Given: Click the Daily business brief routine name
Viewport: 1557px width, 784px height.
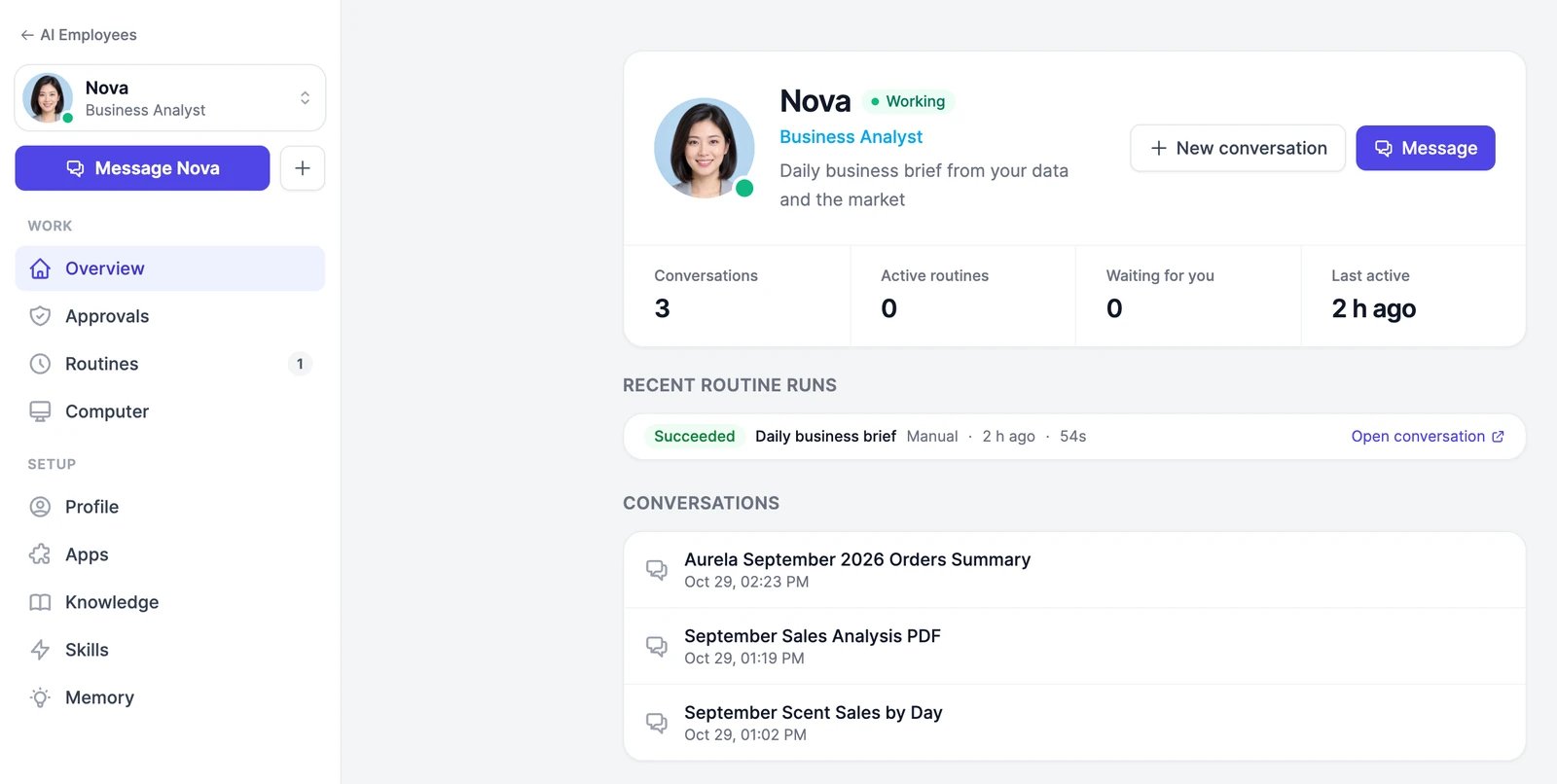Looking at the screenshot, I should (x=825, y=437).
